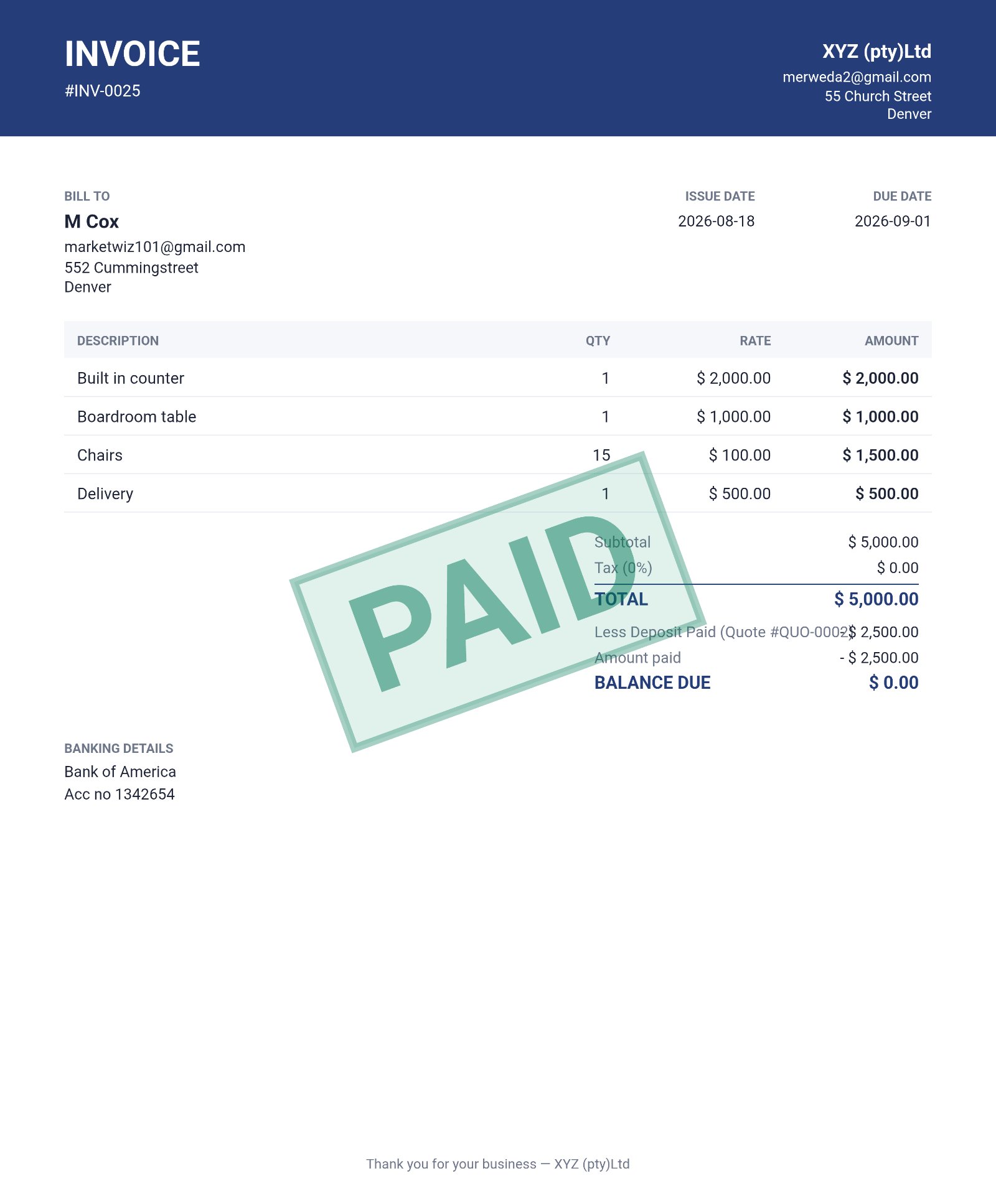Click the INVOICE heading
Screen dimensions: 996x1204
coord(133,54)
